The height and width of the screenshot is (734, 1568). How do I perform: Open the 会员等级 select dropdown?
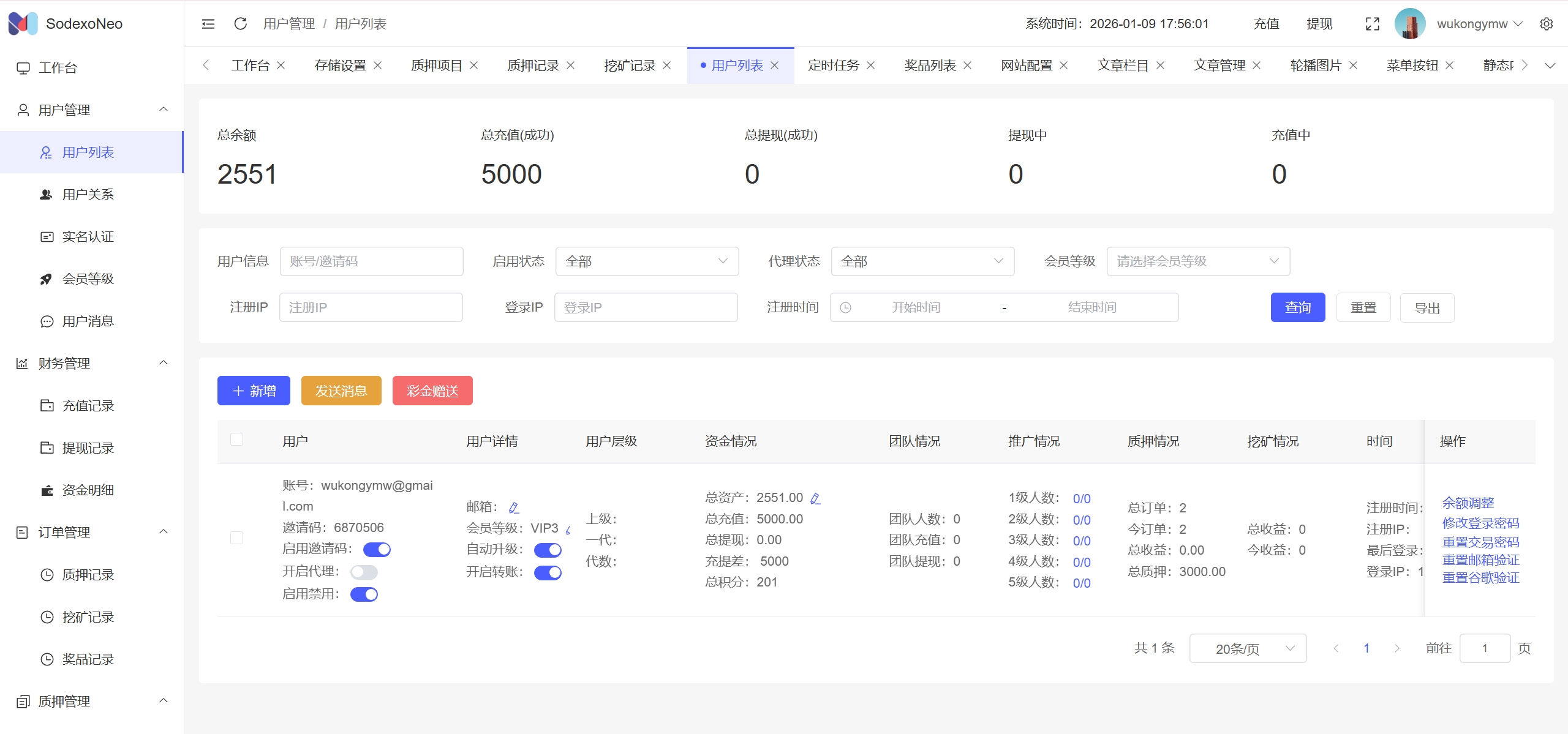pyautogui.click(x=1197, y=261)
